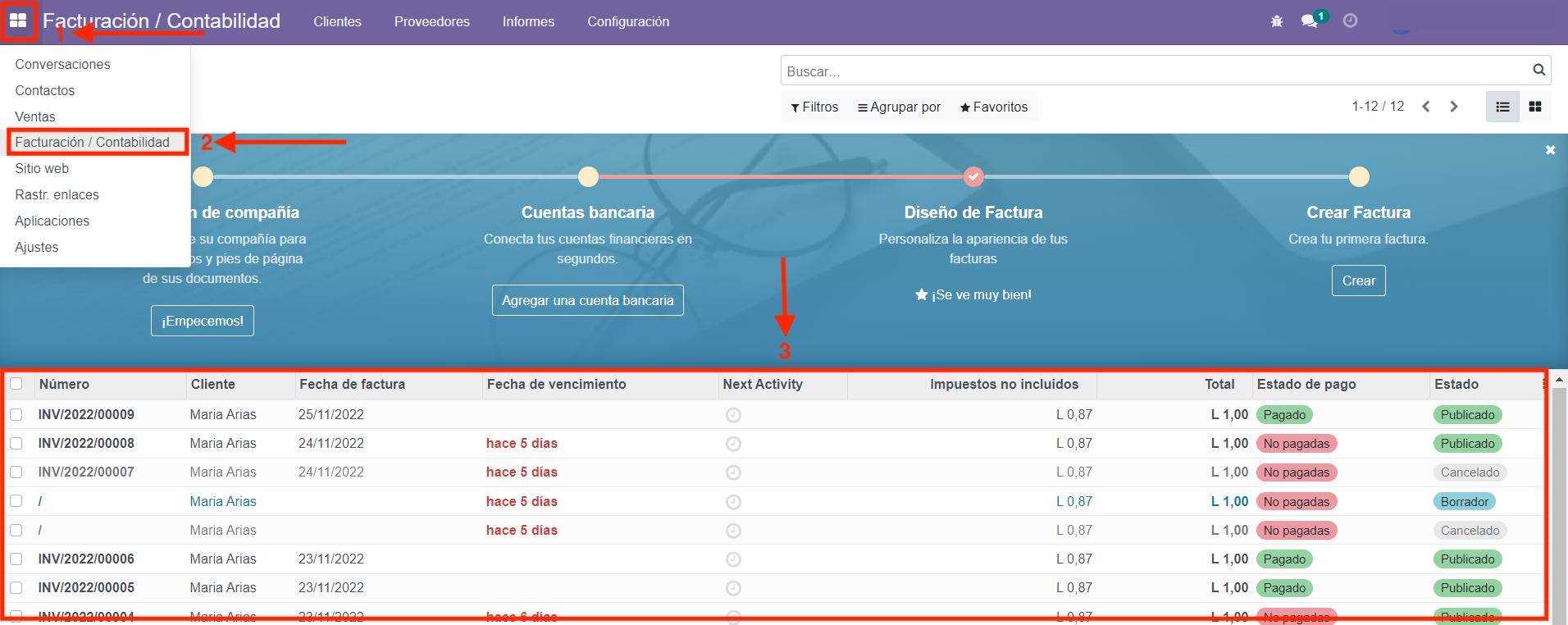Click activity clock for INV/2022/00005
Image resolution: width=1568 pixels, height=625 pixels.
[733, 588]
